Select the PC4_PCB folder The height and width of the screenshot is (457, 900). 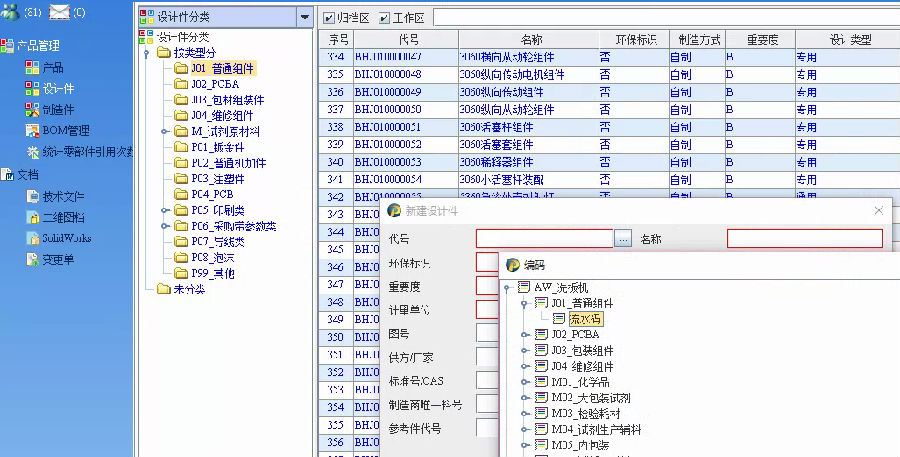(211, 194)
